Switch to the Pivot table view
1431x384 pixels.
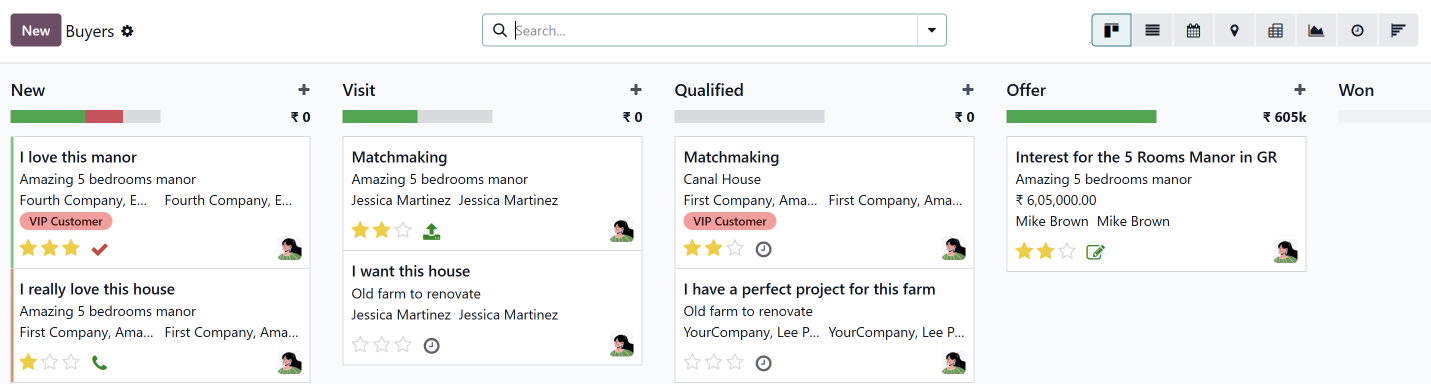[1275, 30]
